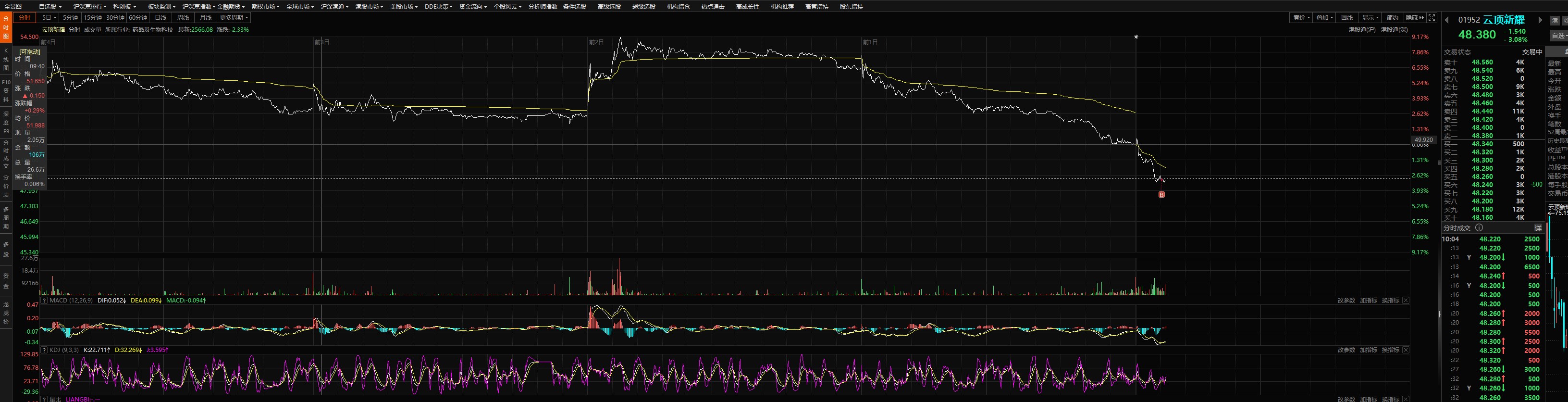The width and height of the screenshot is (1568, 402).
Task: Open the 更多周期 period dropdown
Action: [233, 18]
